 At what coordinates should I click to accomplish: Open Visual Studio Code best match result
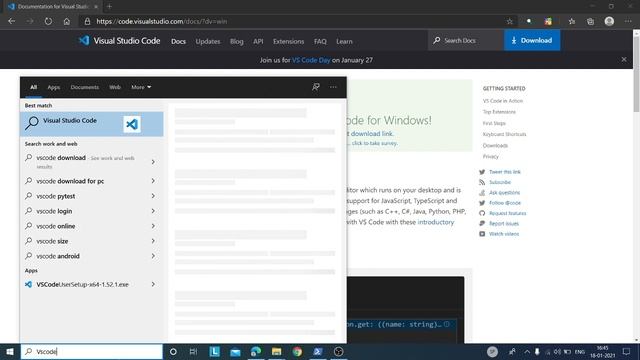[92, 124]
